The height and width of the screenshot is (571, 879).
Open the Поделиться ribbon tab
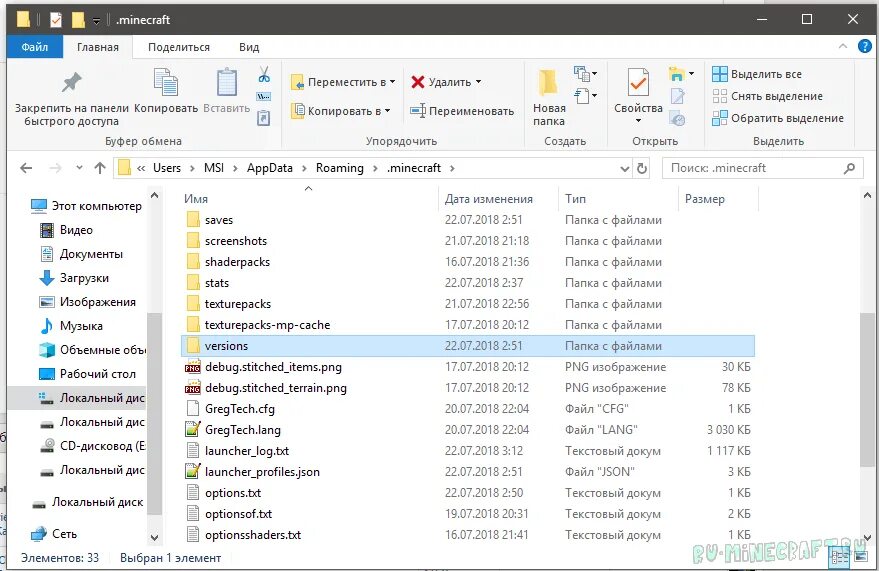click(x=179, y=47)
